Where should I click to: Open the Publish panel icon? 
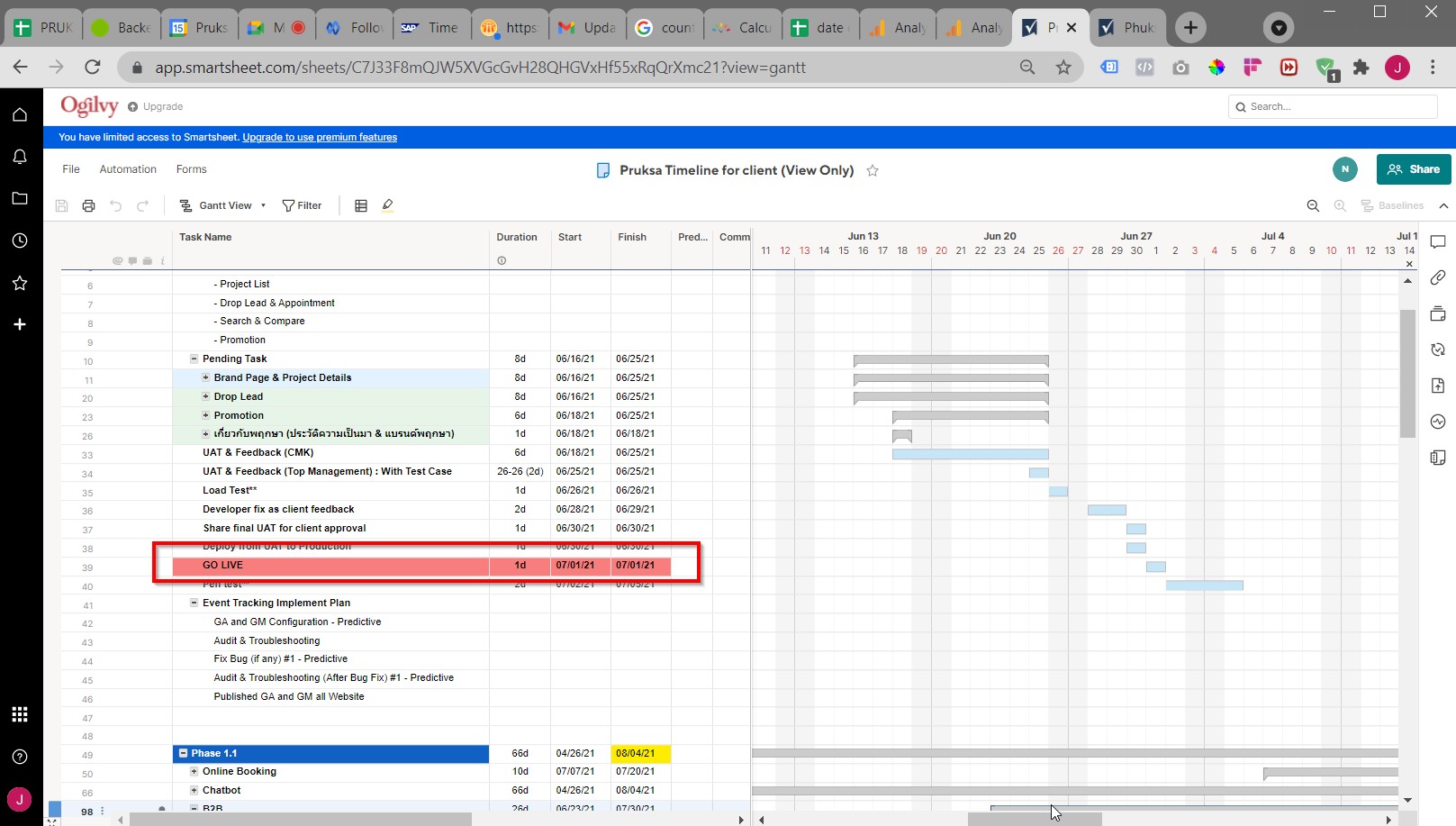tap(1438, 386)
